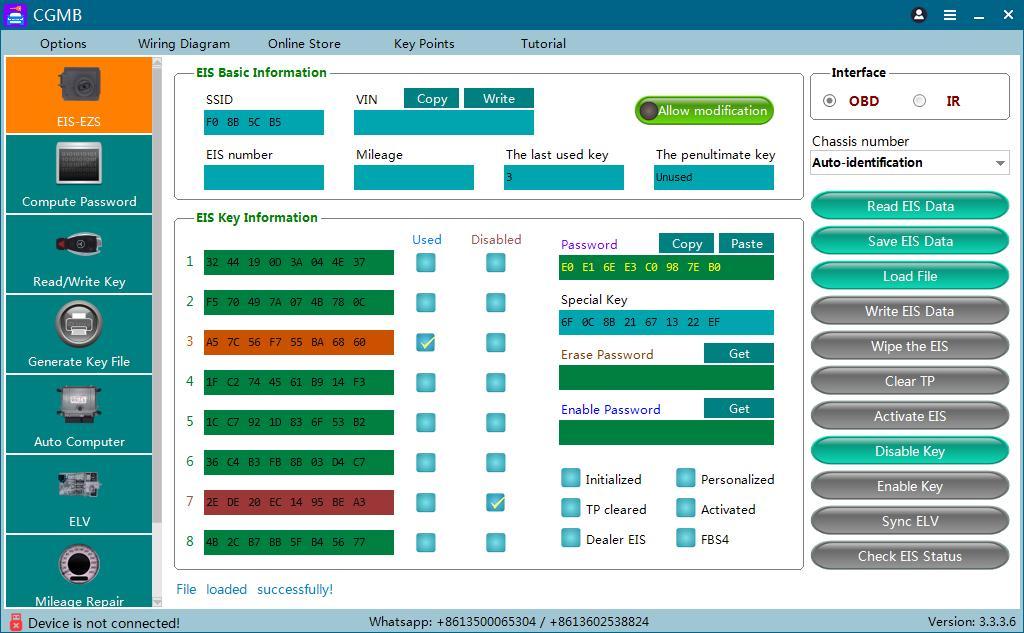Screen dimensions: 1024x633
Task: Check the Disabled box for key 2
Action: tap(496, 302)
